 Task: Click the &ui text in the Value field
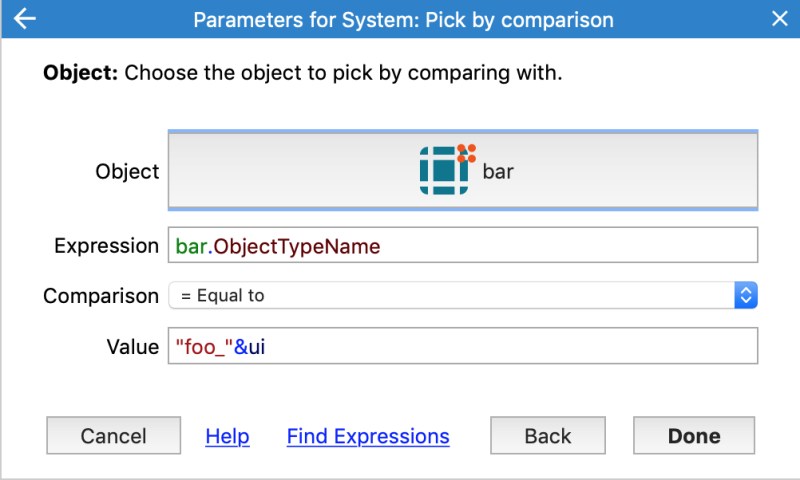coord(249,347)
